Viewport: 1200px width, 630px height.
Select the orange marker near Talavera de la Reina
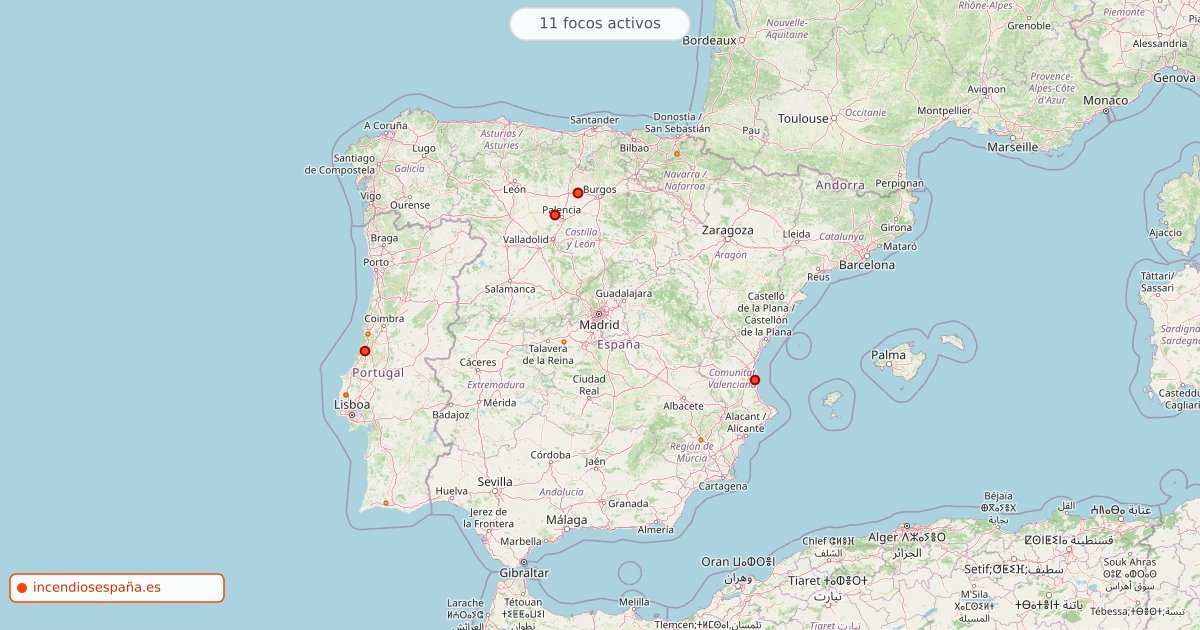pos(563,342)
